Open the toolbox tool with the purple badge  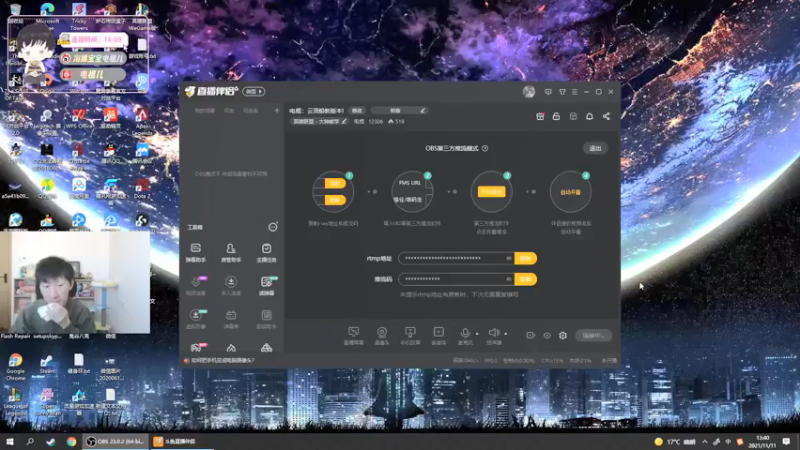click(196, 285)
